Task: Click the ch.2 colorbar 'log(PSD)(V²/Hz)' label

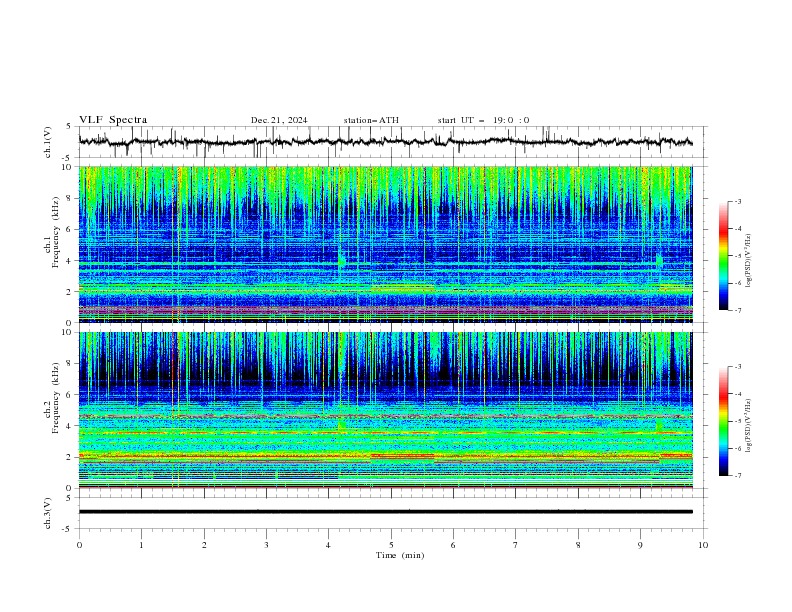Action: pyautogui.click(x=748, y=425)
